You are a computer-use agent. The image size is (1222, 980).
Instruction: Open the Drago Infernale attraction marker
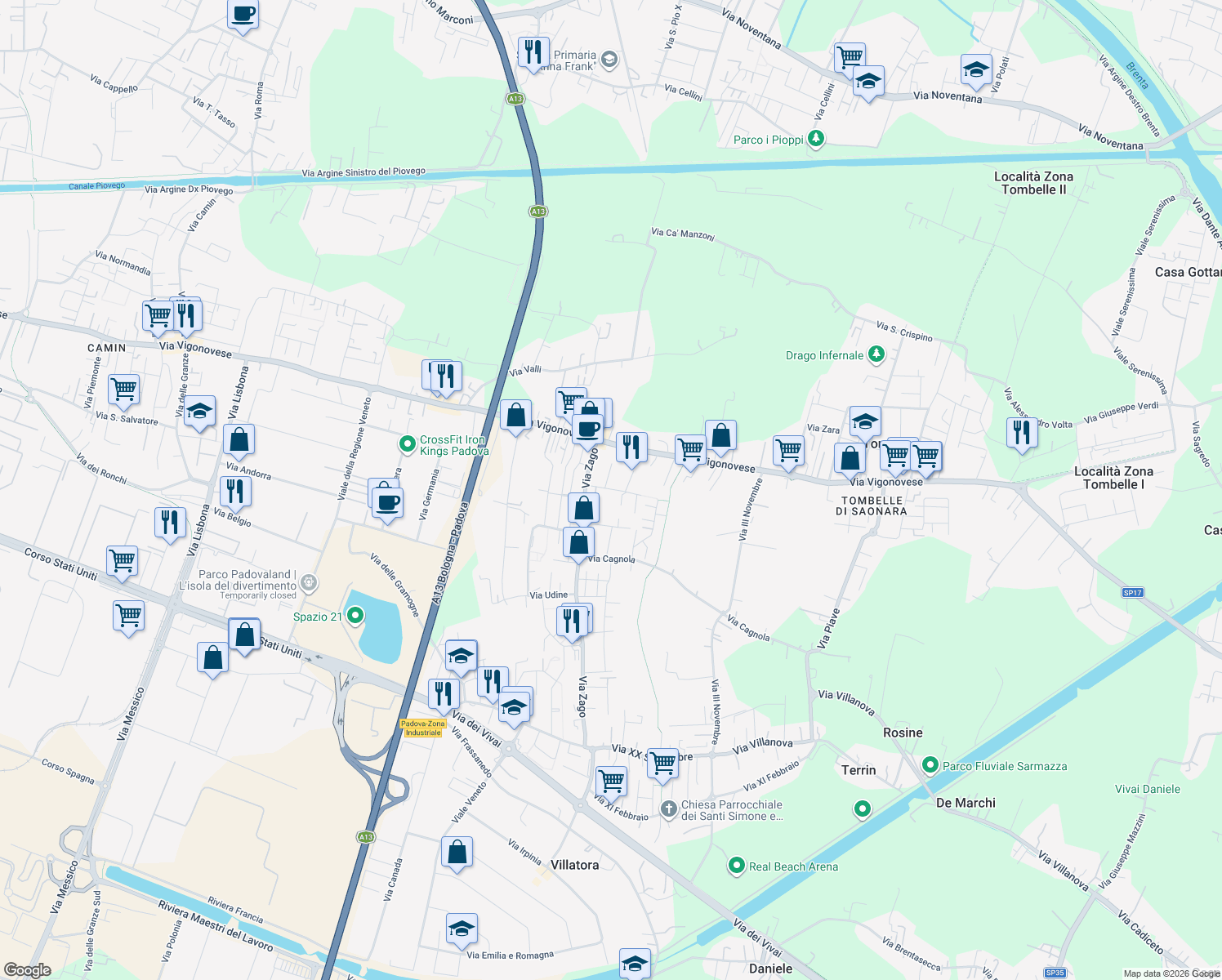click(876, 355)
